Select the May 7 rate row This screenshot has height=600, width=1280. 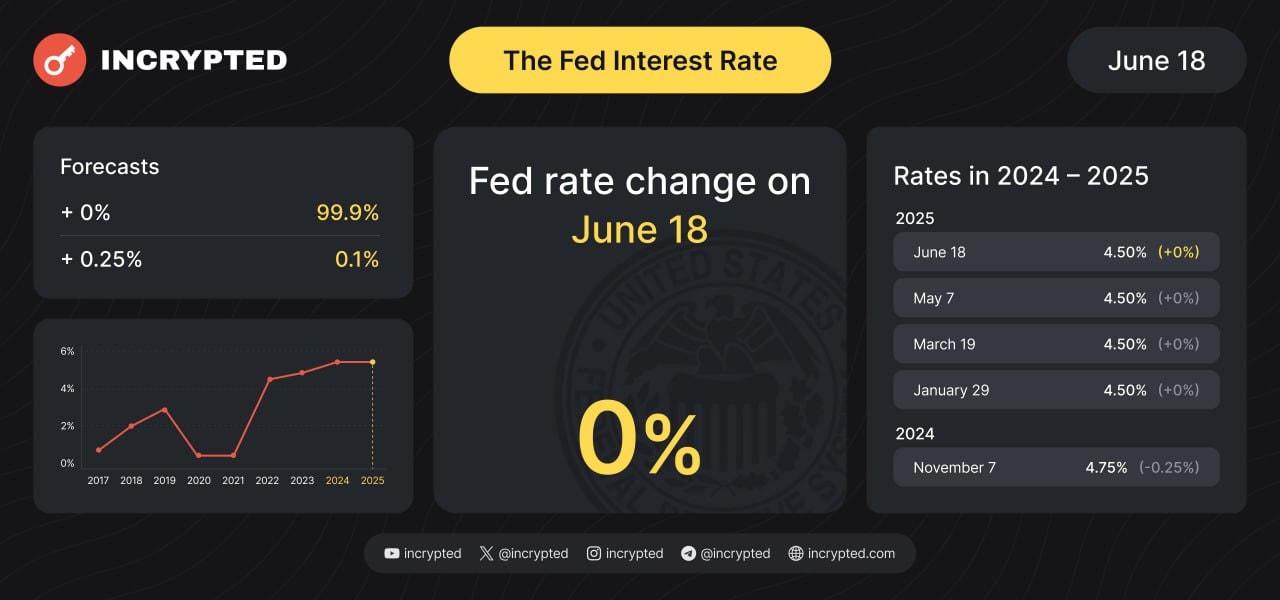(1056, 298)
